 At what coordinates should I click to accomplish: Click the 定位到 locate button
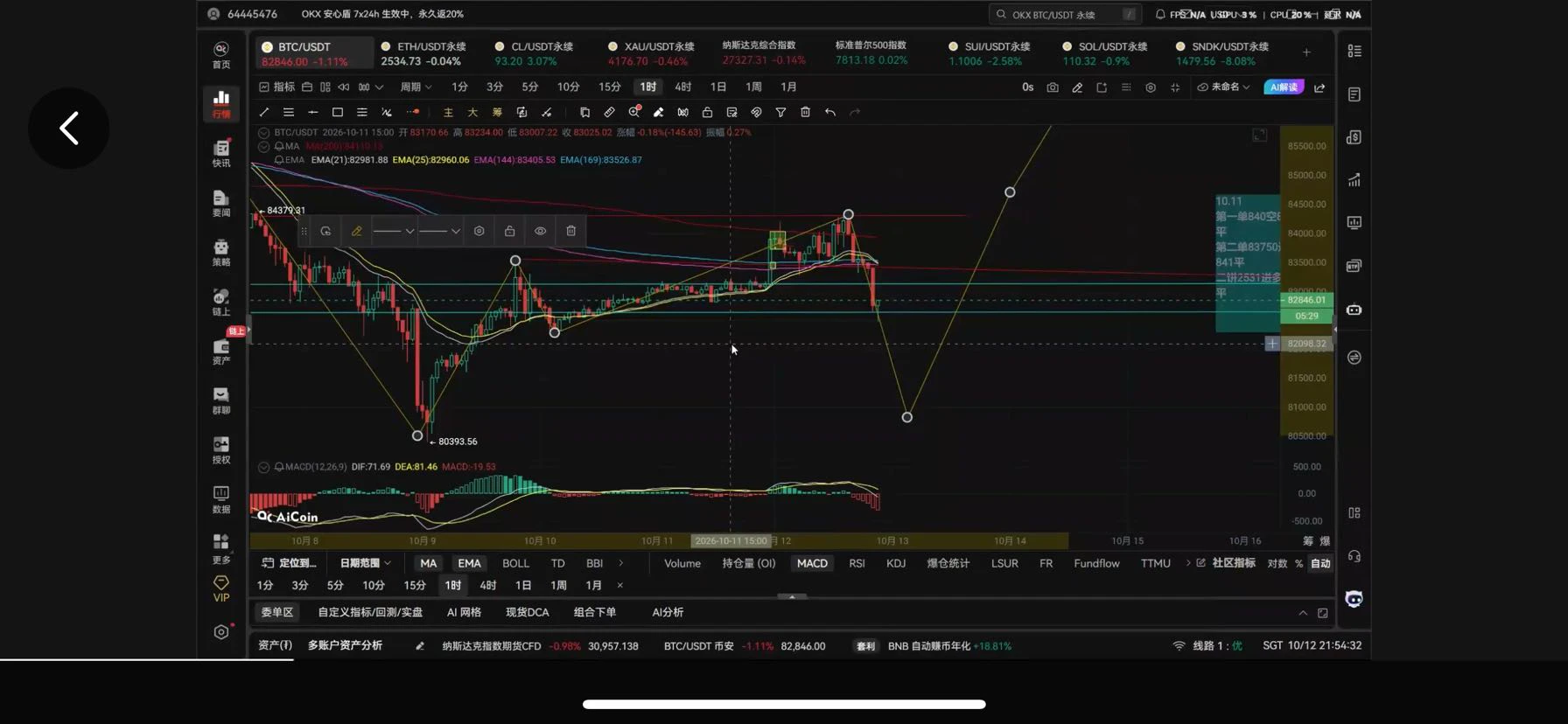(290, 563)
